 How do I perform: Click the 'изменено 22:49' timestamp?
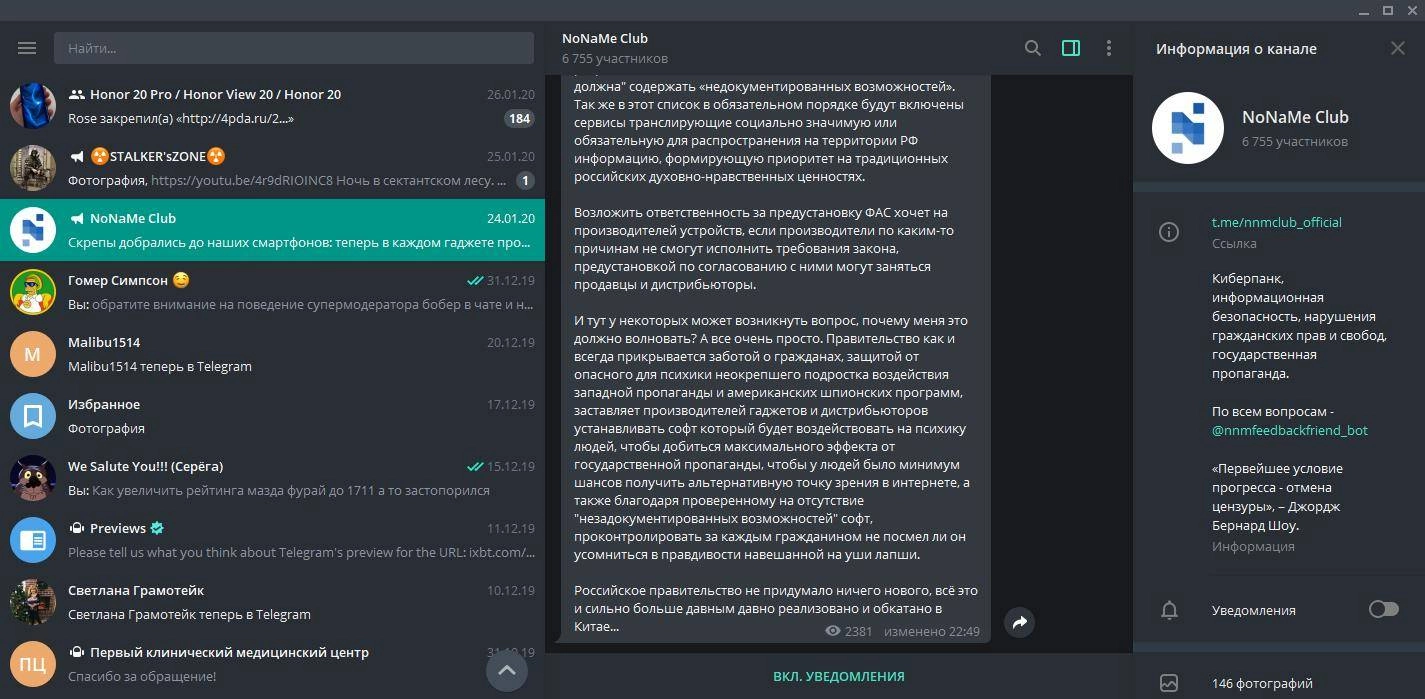931,631
